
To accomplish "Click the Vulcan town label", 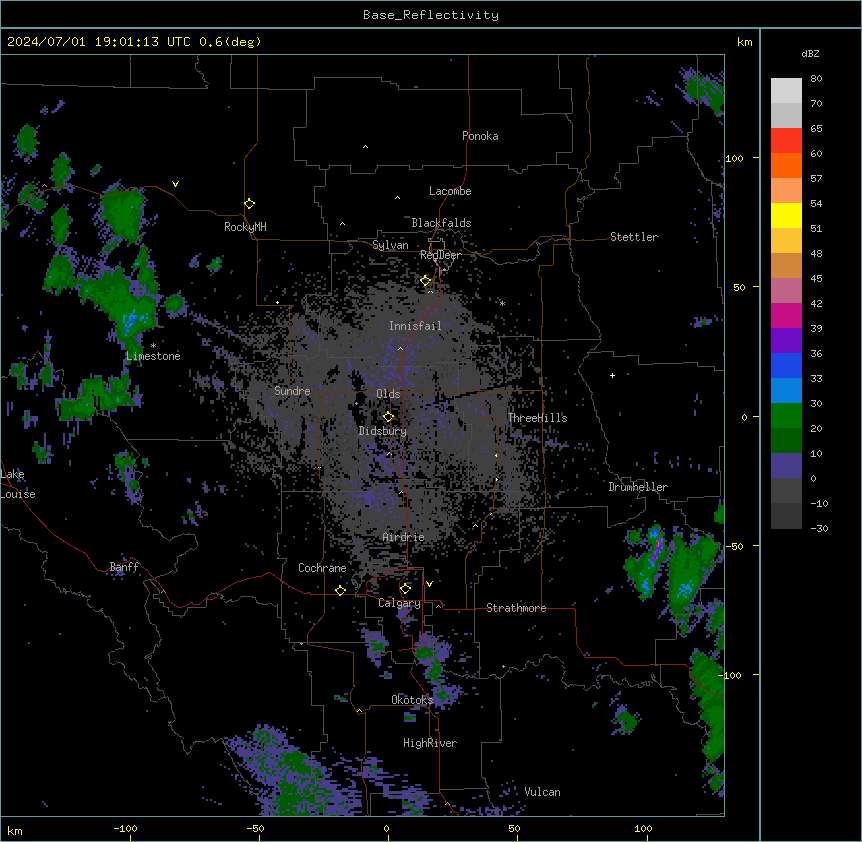I will tap(542, 792).
